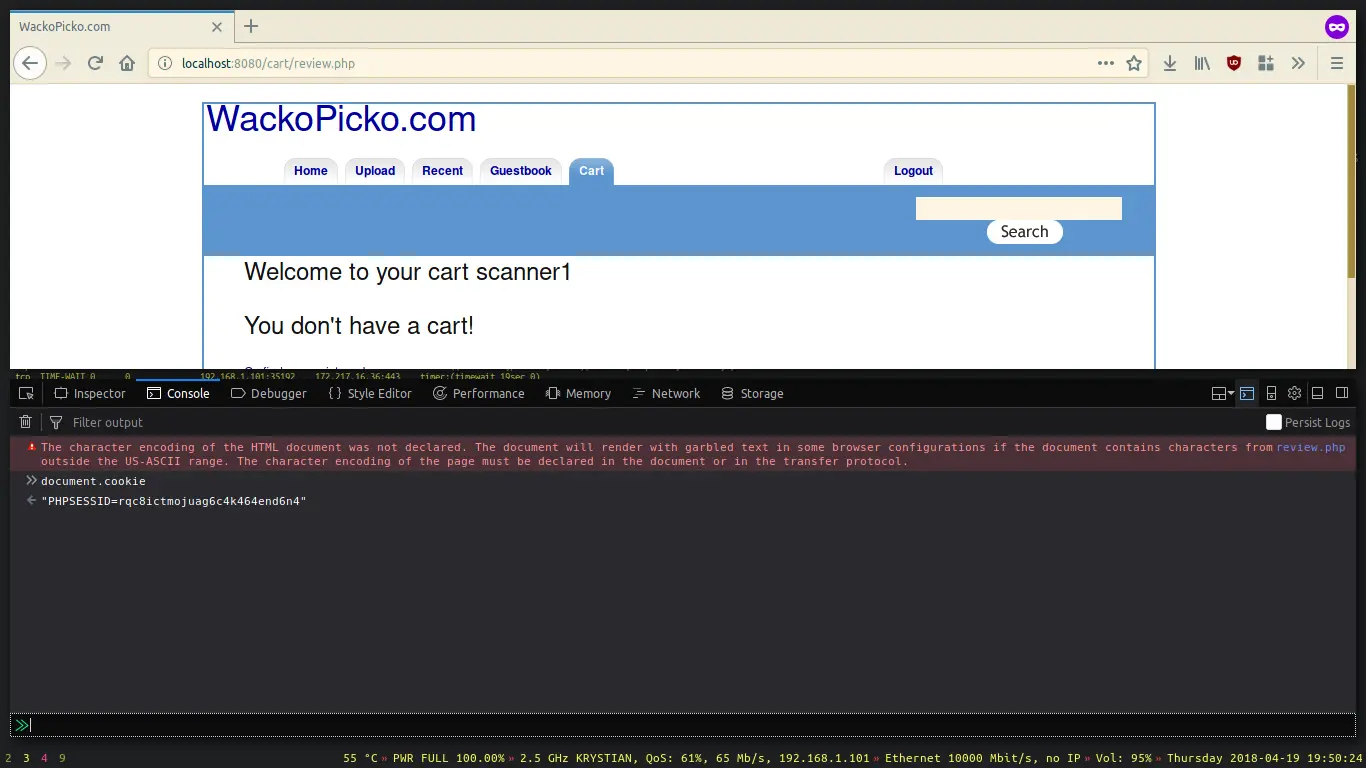Image resolution: width=1366 pixels, height=768 pixels.
Task: Click the filter icon in the console toolbar
Action: 57,422
